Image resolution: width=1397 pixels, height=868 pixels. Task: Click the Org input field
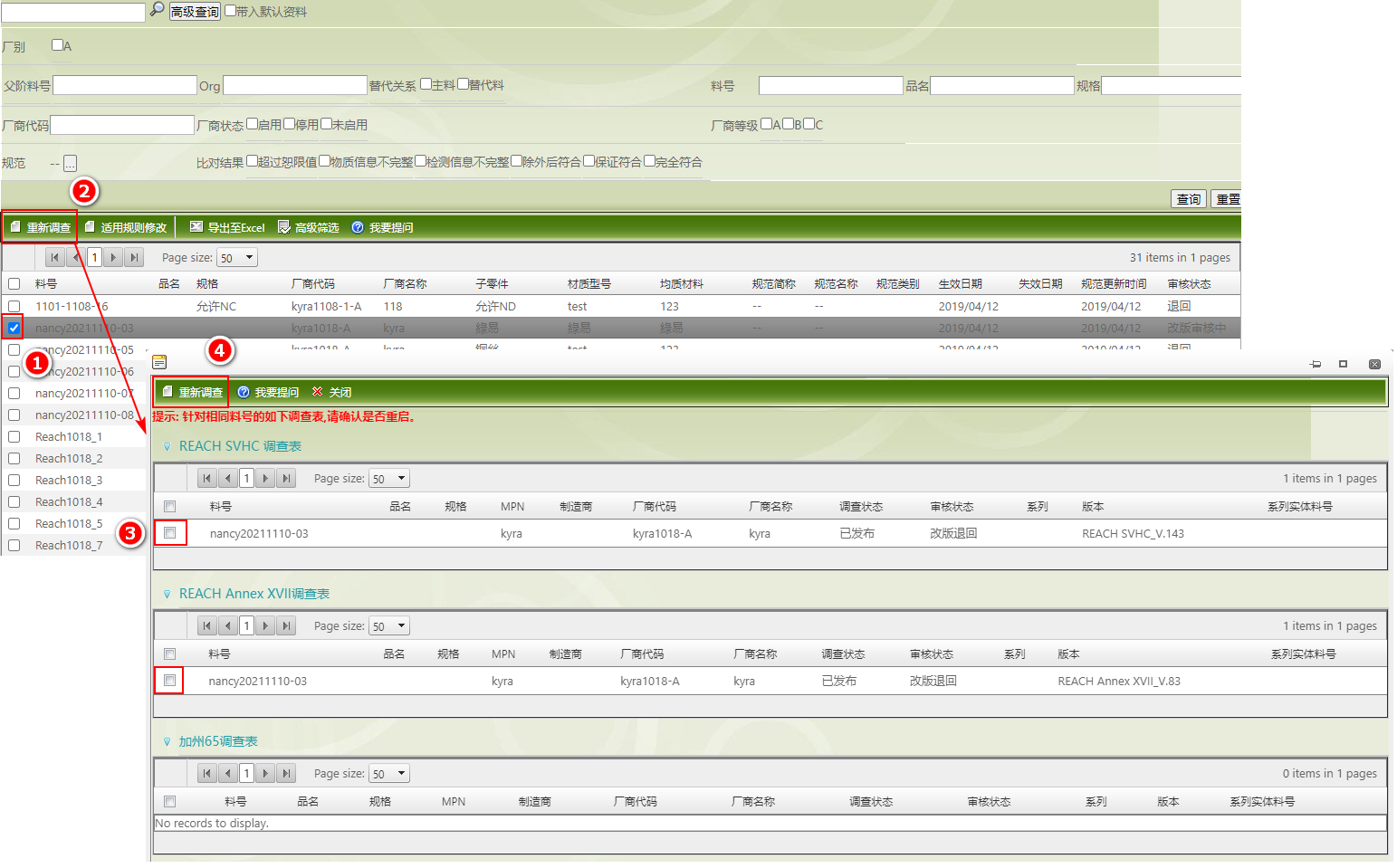click(x=295, y=86)
